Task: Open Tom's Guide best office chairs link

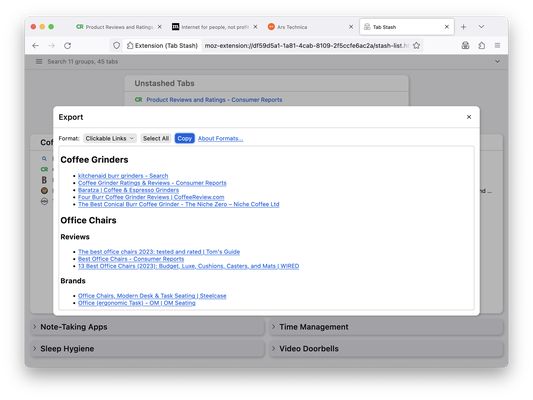Action: 159,252
